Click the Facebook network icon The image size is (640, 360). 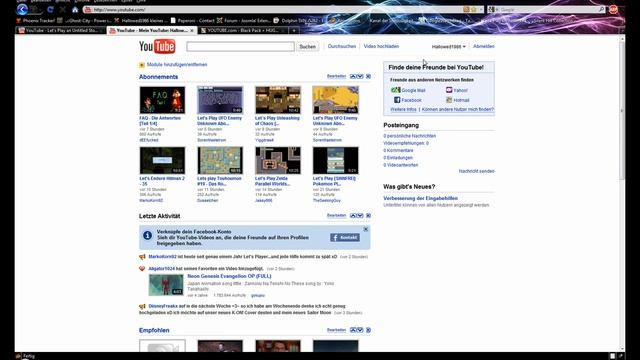click(x=397, y=100)
